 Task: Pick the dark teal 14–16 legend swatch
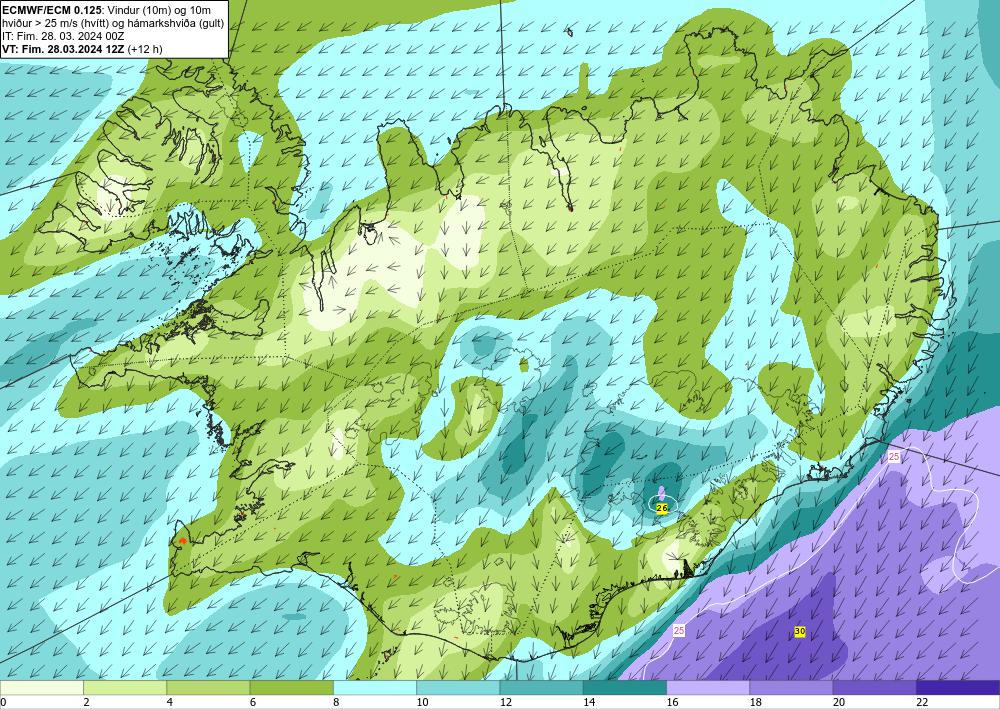[625, 687]
